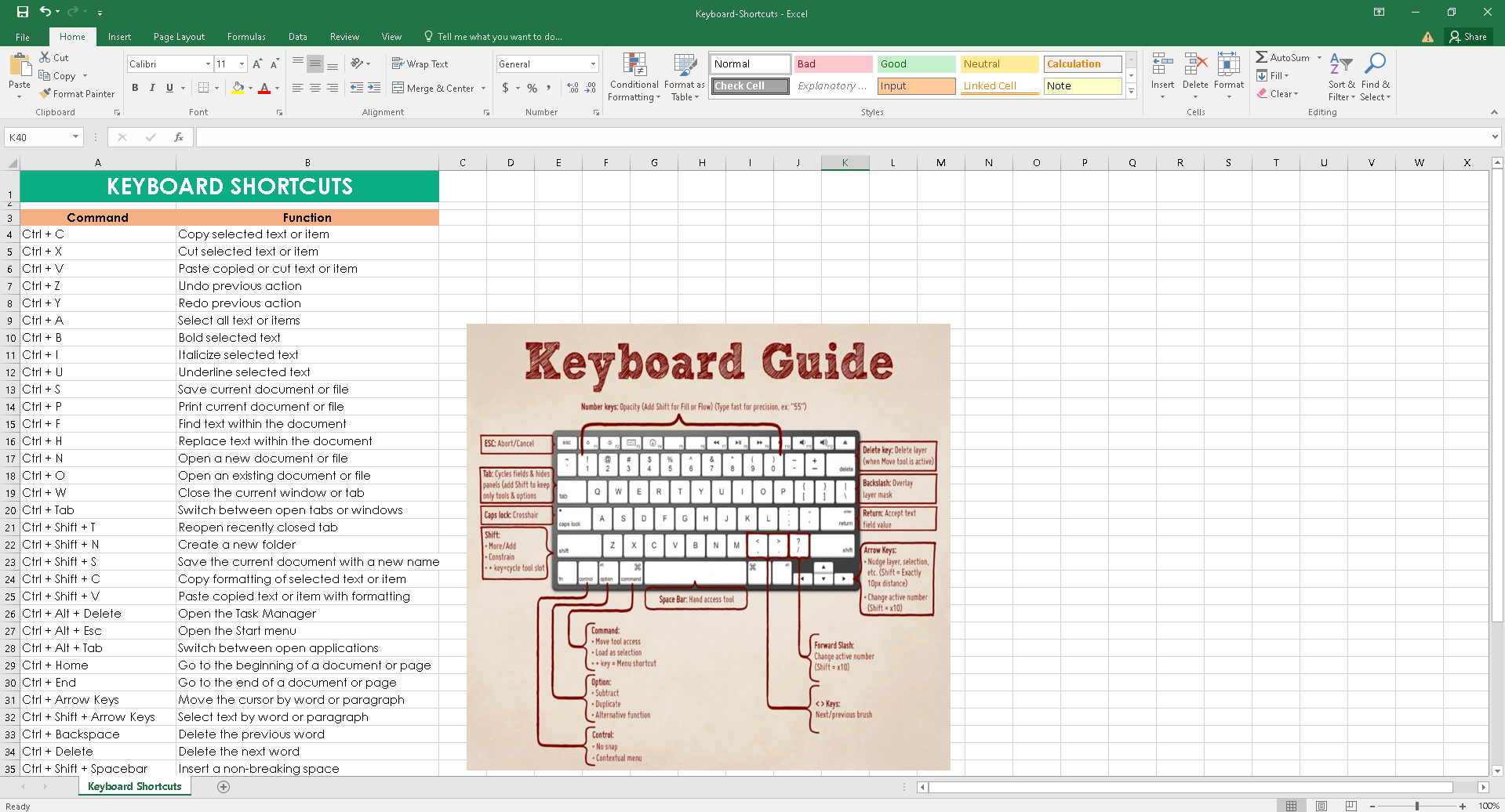
Task: Click the Find & Select magnifier icon
Action: point(1375,64)
